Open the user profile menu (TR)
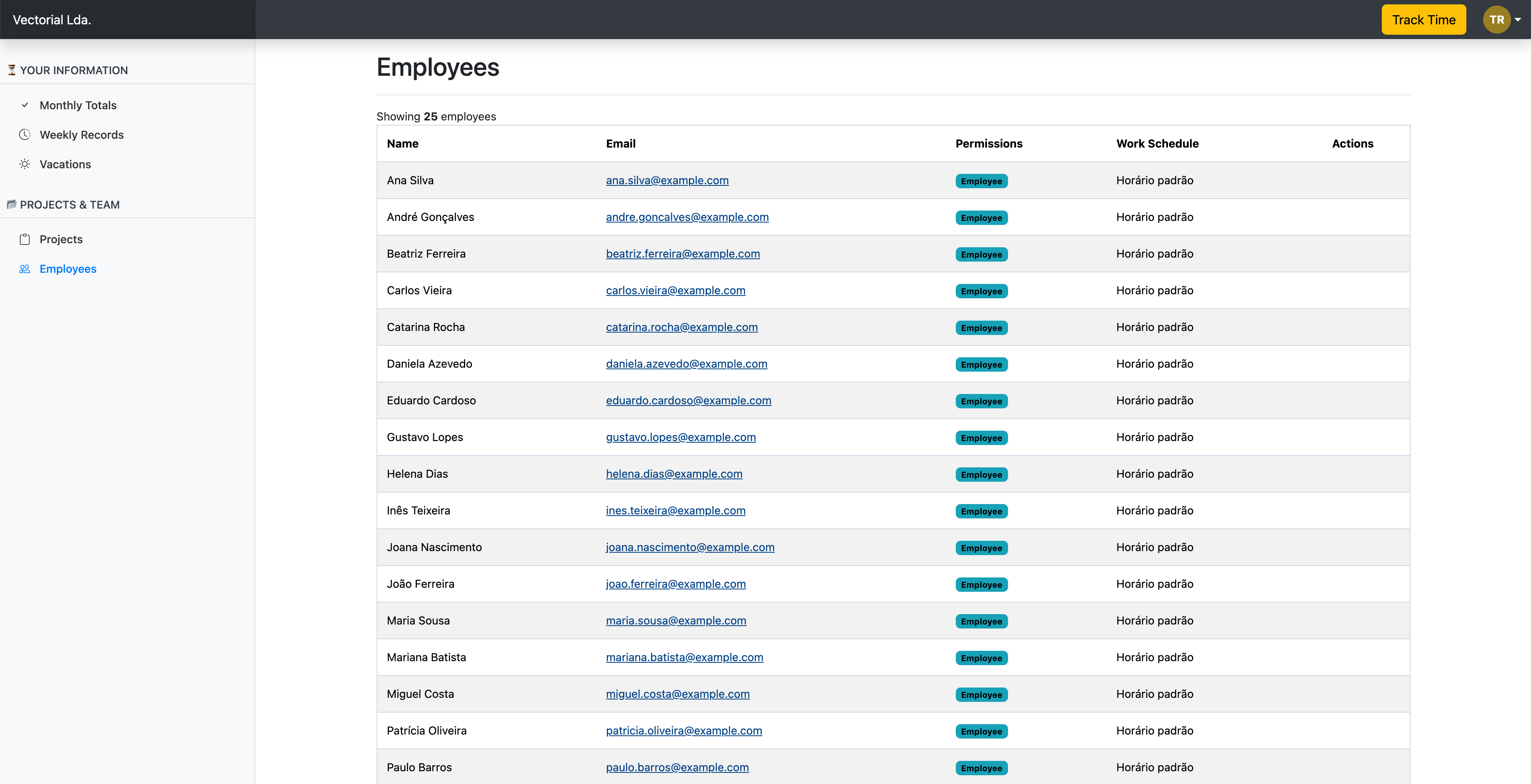 pos(1499,19)
